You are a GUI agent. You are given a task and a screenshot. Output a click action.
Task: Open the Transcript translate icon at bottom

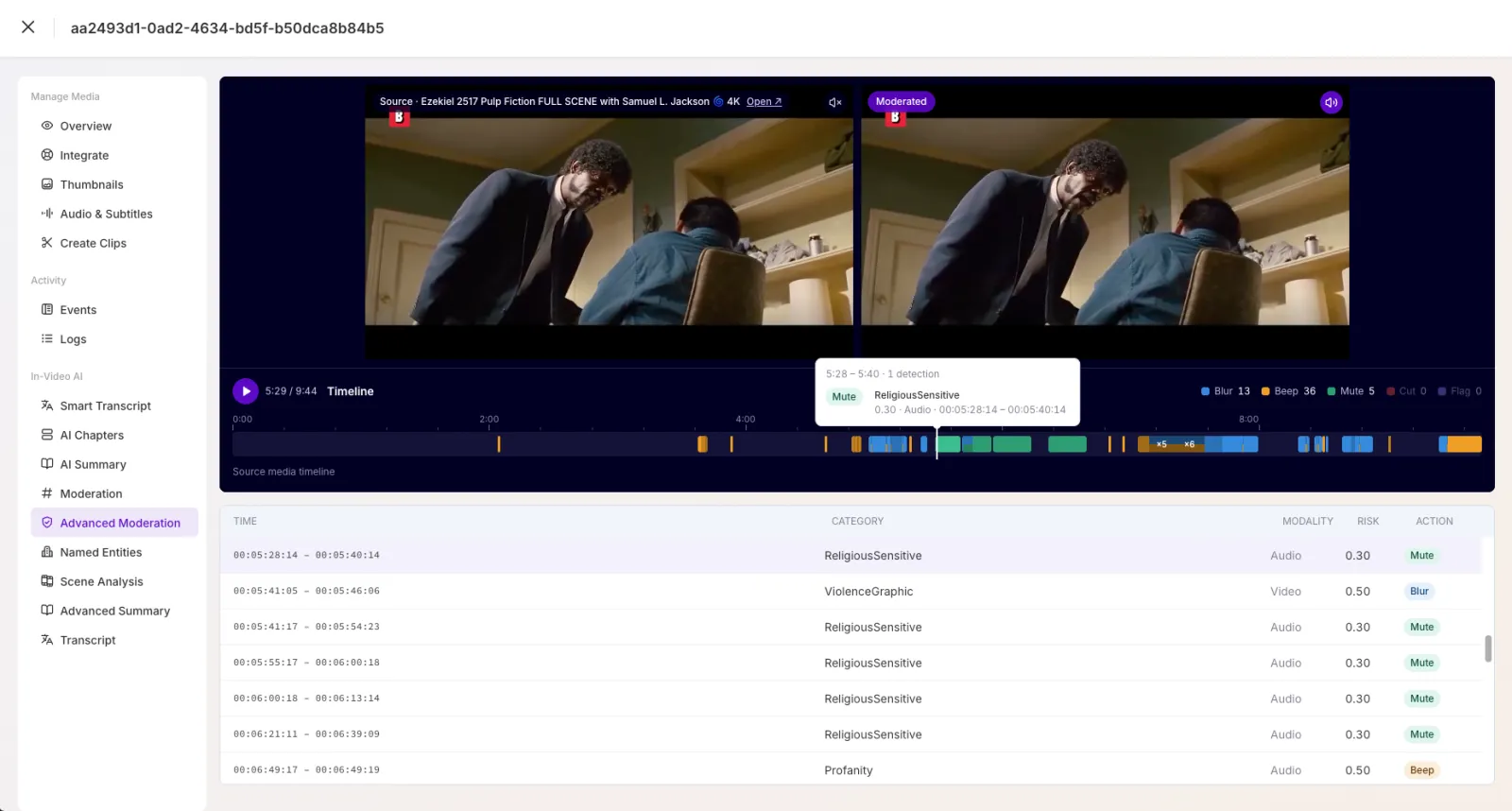pyautogui.click(x=47, y=640)
